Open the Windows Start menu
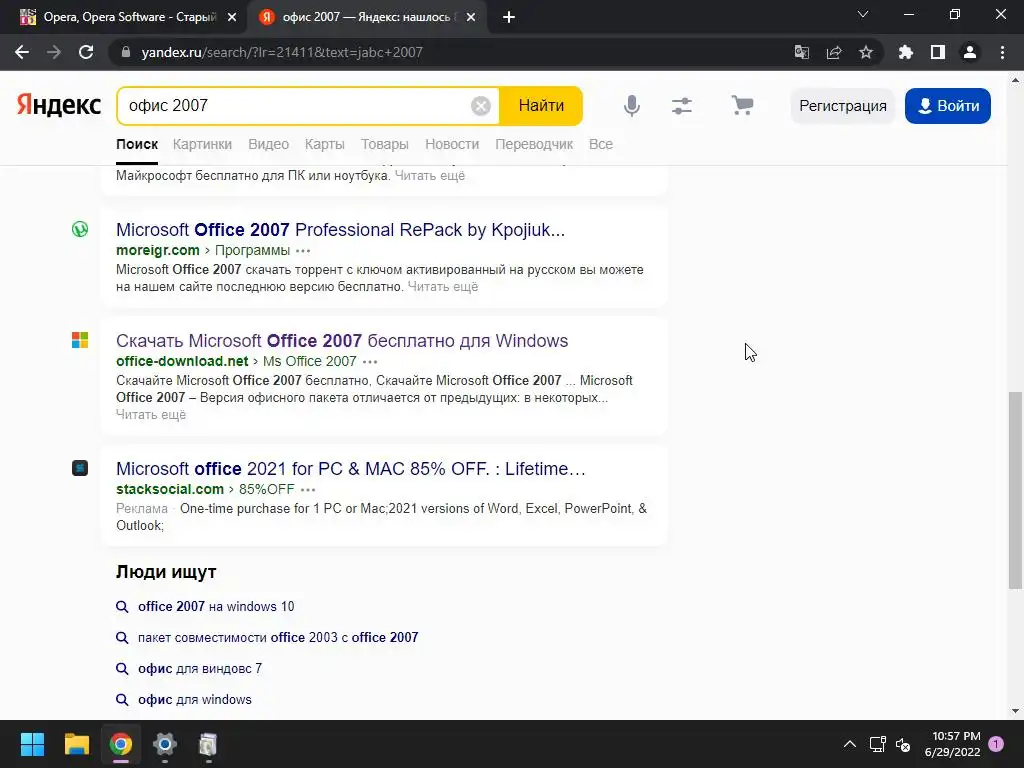Viewport: 1024px width, 768px height. click(x=32, y=744)
